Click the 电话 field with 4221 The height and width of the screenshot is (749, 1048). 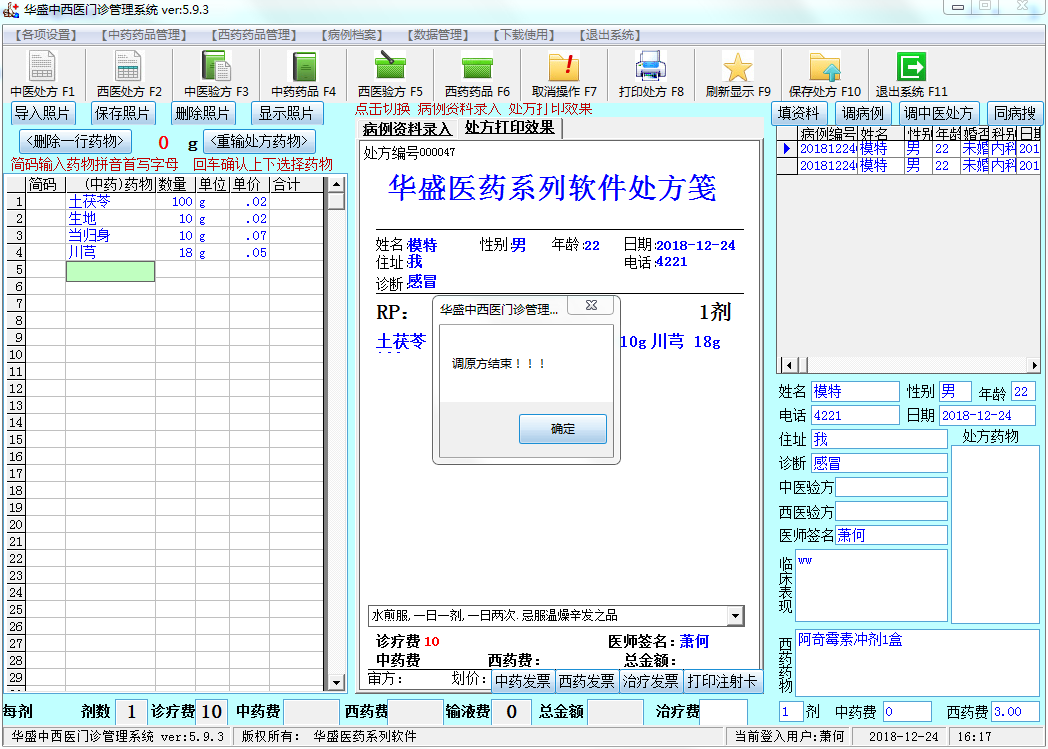(855, 416)
